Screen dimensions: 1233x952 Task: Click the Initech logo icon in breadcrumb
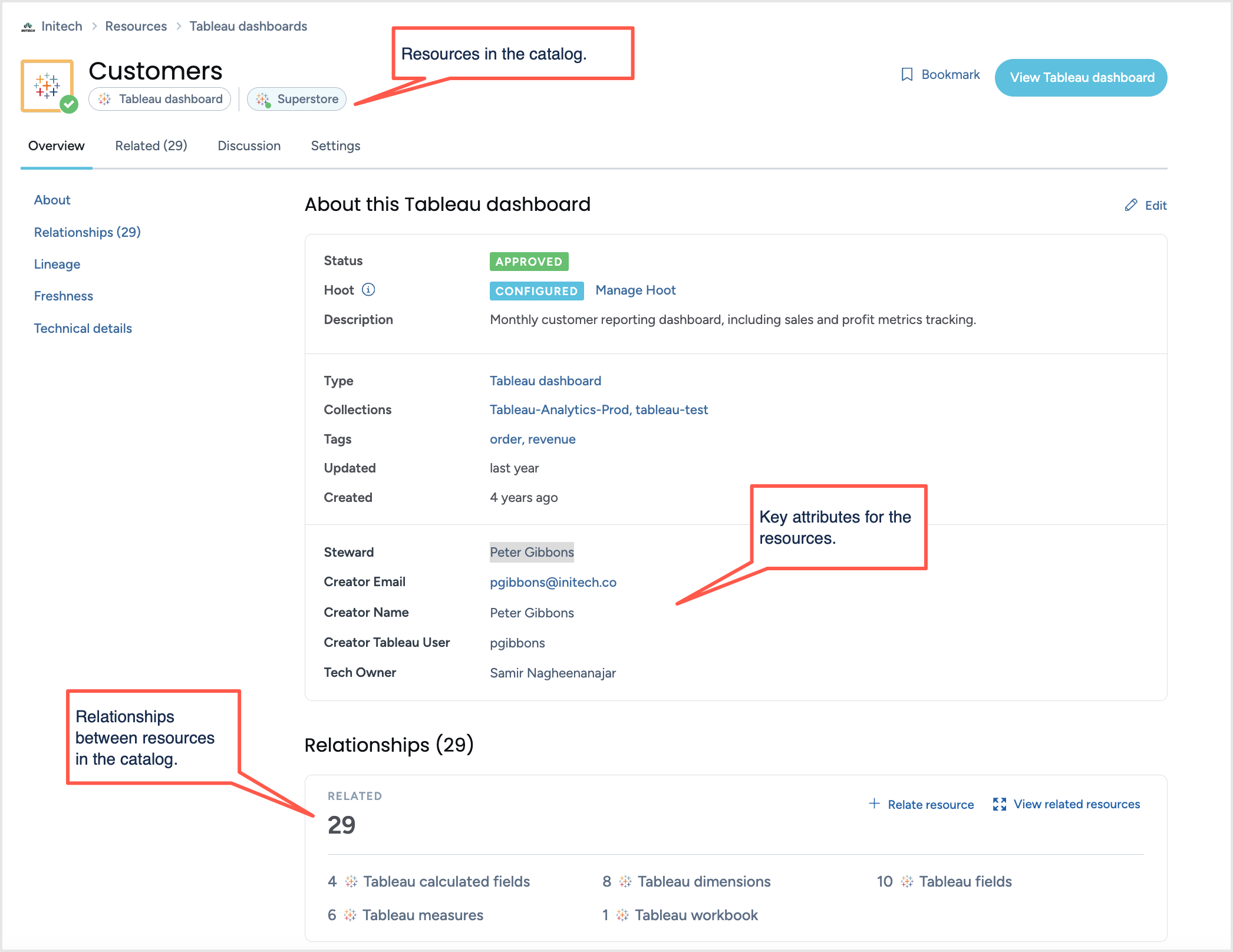tap(28, 27)
